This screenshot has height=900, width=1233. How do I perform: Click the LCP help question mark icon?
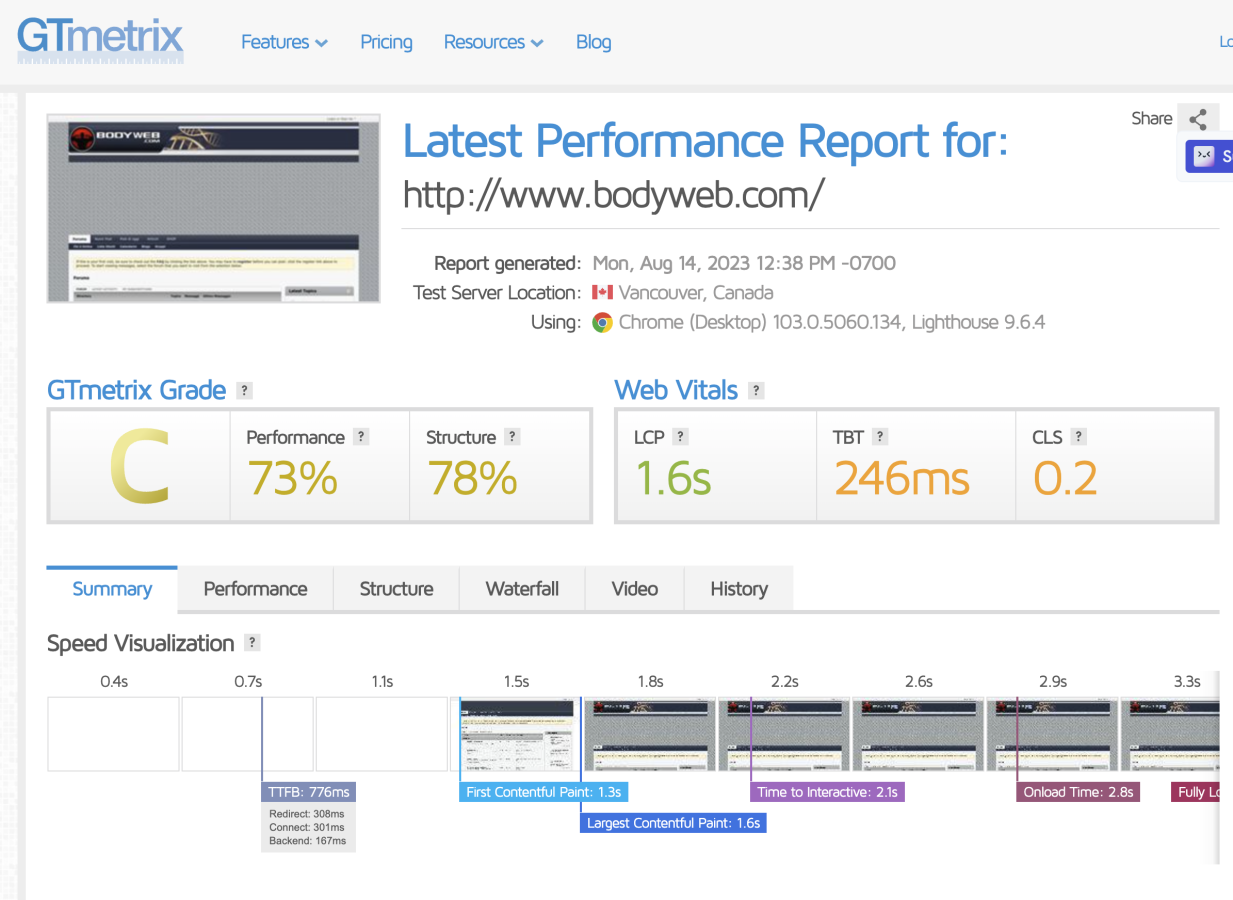[x=681, y=437]
